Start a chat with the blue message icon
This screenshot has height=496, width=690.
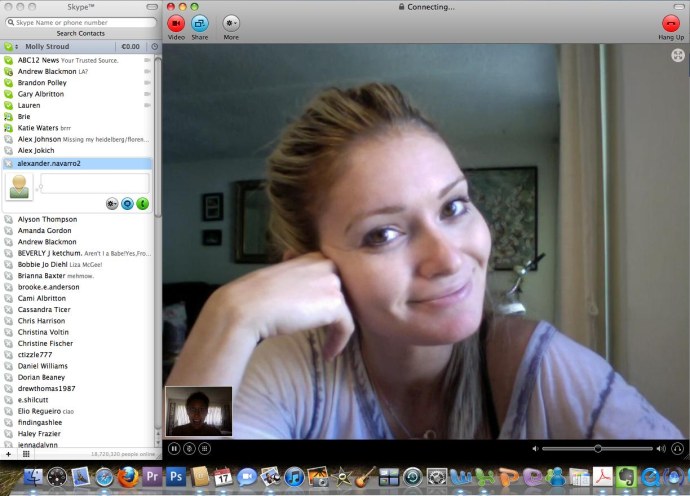tap(127, 203)
